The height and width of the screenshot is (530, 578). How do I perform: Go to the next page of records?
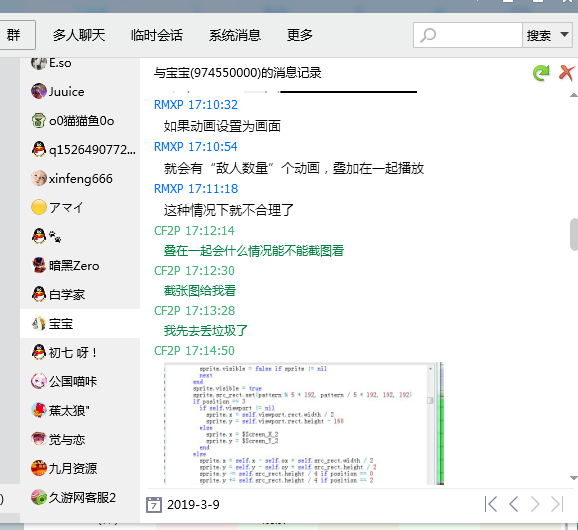tap(535, 504)
